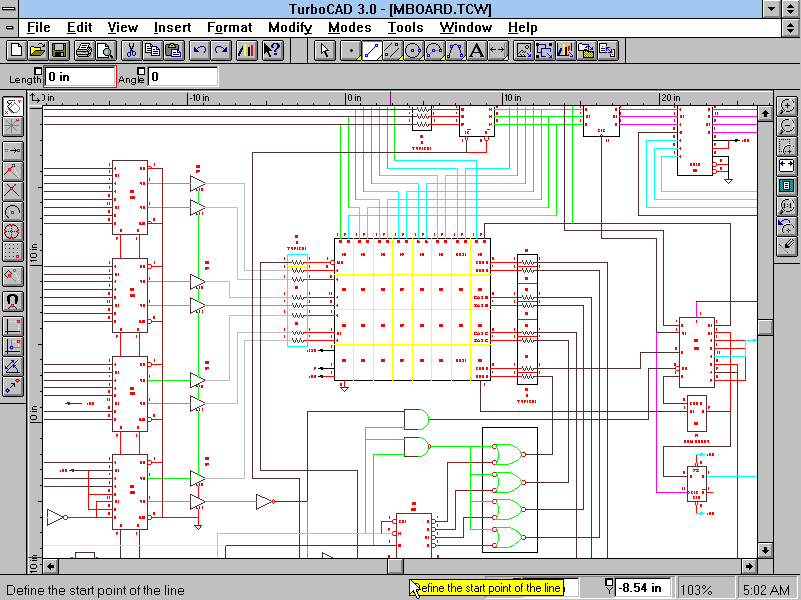Expand the Window menu
The height and width of the screenshot is (600, 801).
(465, 27)
